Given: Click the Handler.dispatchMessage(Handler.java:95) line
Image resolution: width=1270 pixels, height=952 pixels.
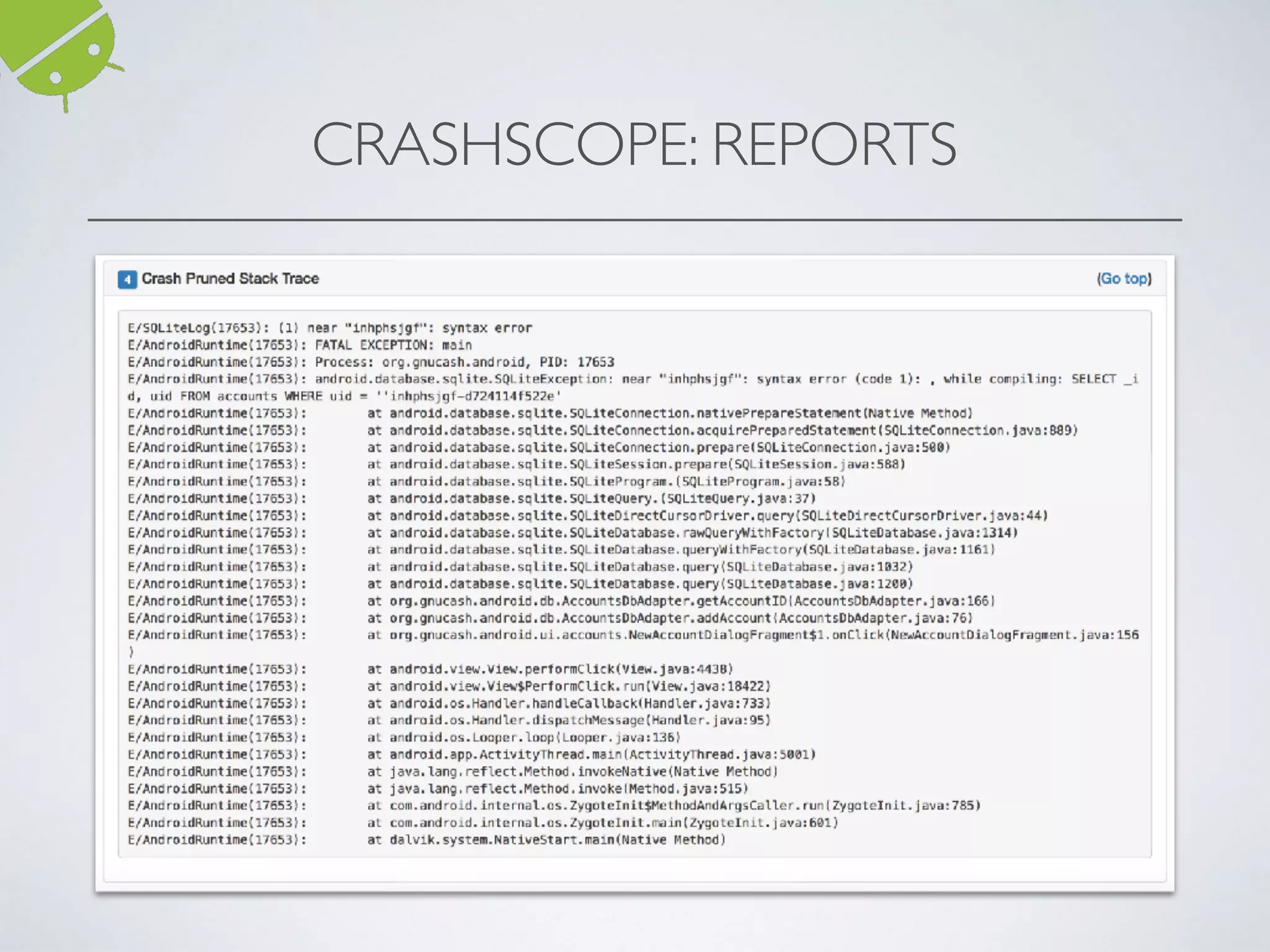Looking at the screenshot, I should click(449, 720).
